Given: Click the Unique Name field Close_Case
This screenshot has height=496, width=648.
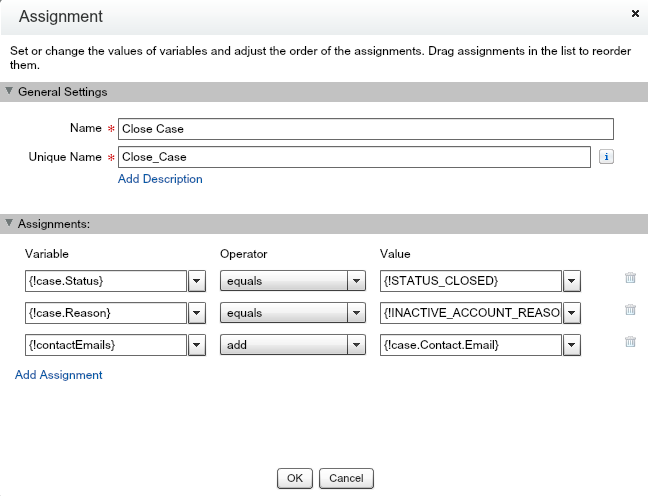Looking at the screenshot, I should tap(354, 157).
